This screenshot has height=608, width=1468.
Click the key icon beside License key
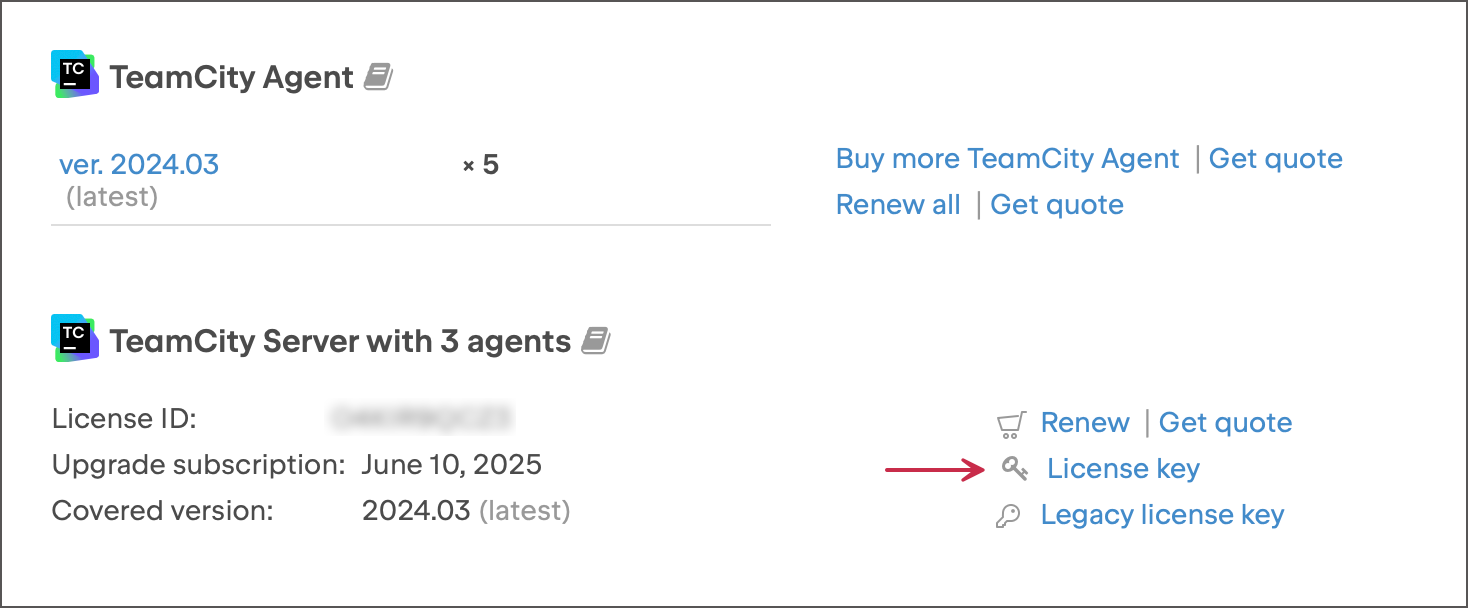pos(1014,468)
